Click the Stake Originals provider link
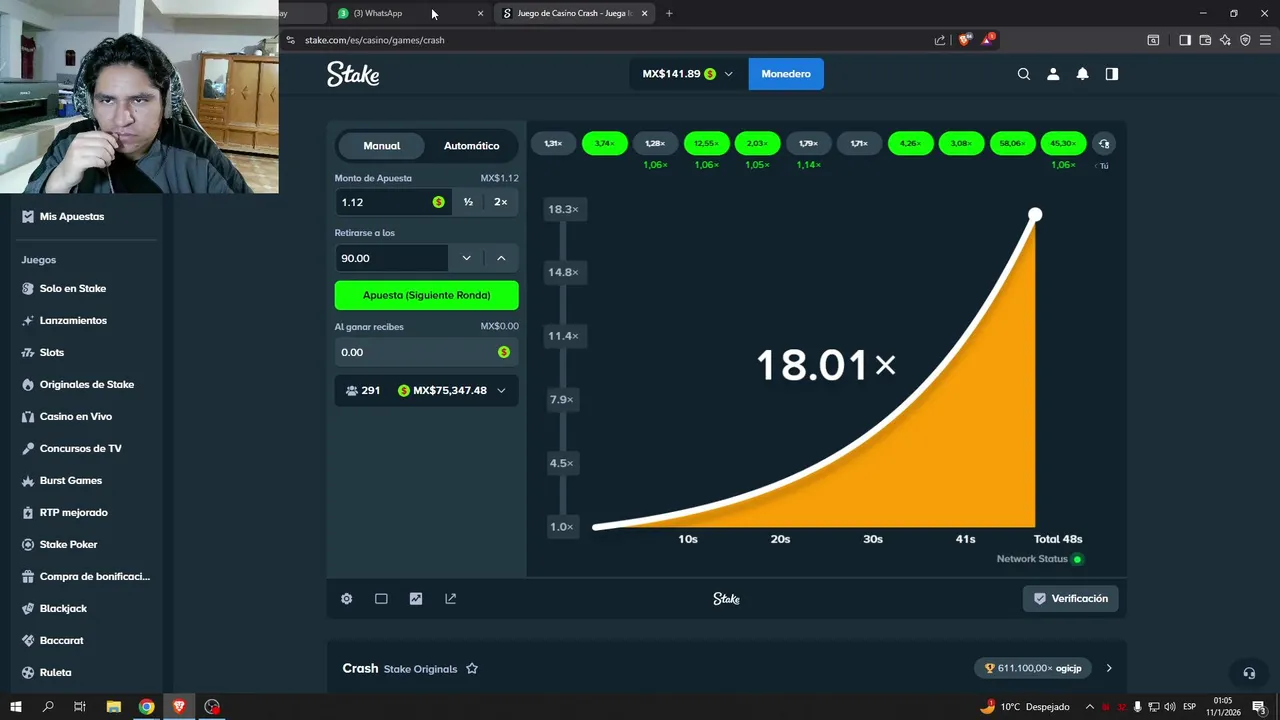 click(x=420, y=669)
